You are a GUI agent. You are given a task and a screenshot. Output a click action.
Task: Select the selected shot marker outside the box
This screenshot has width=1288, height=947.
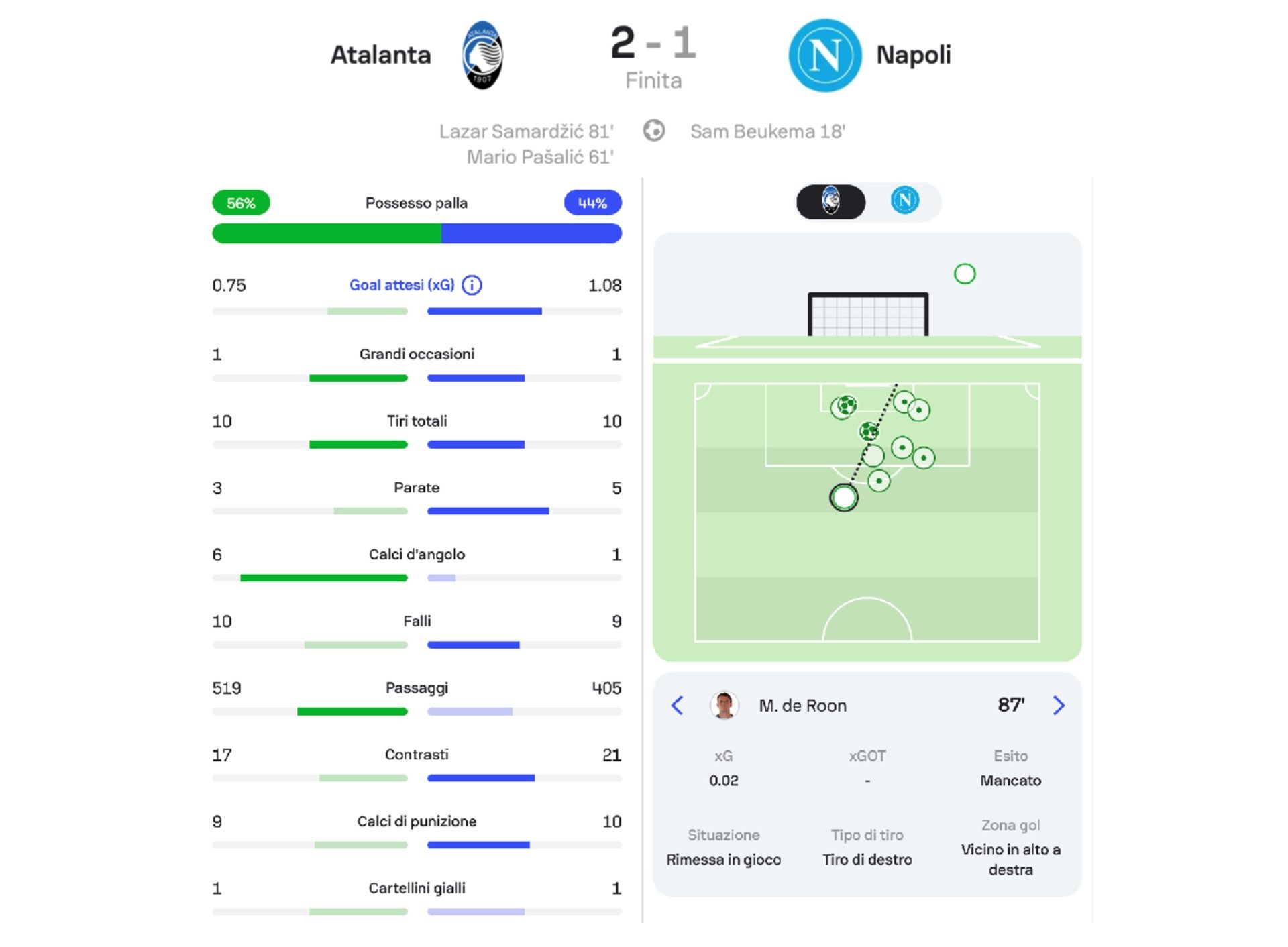point(843,498)
